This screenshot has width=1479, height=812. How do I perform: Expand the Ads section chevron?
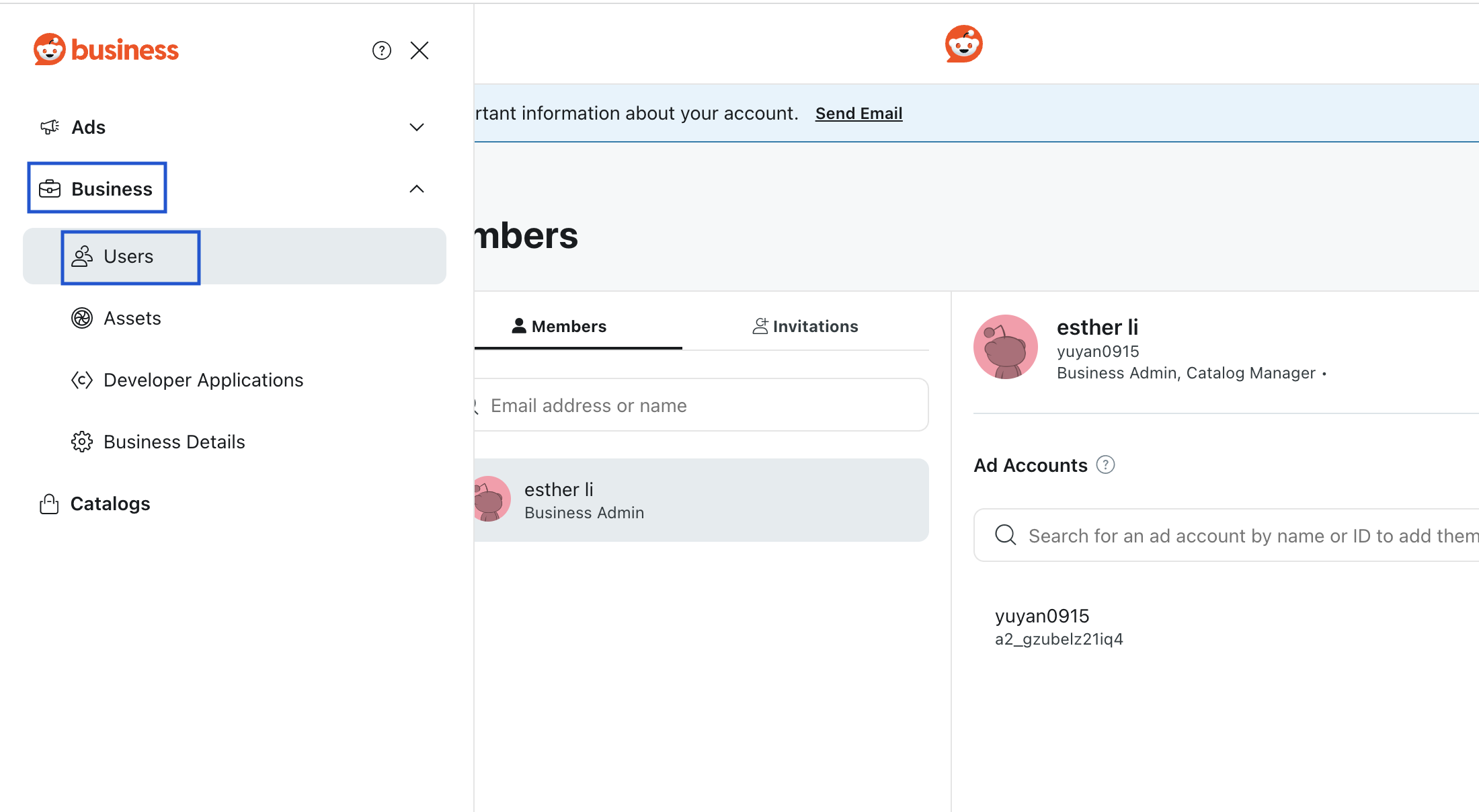coord(417,127)
